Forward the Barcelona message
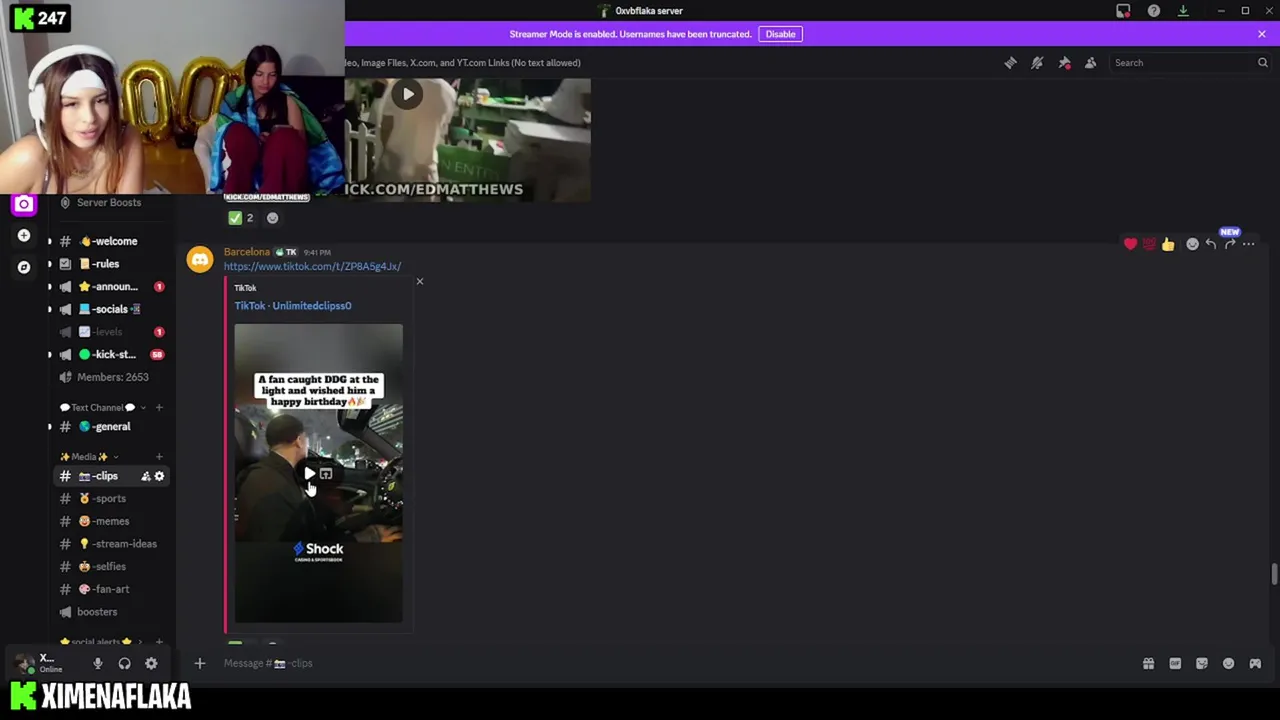1280x720 pixels. [1229, 244]
